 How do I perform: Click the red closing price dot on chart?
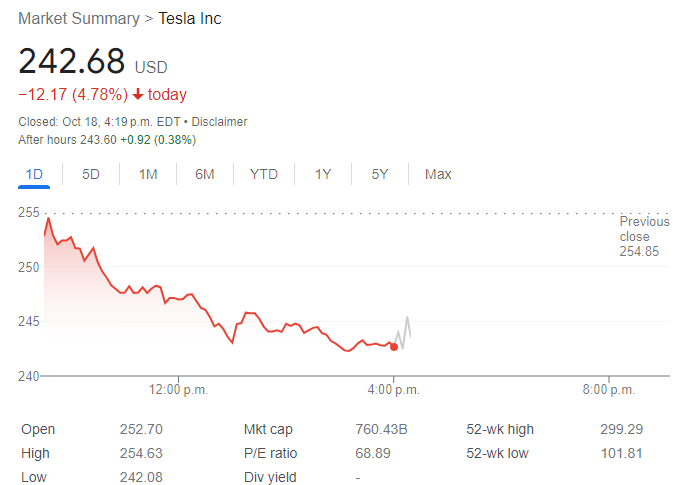coord(394,347)
